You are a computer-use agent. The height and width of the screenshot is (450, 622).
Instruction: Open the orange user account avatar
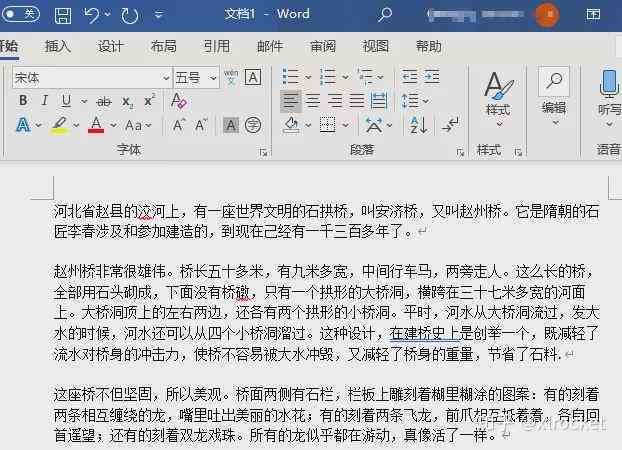click(547, 14)
